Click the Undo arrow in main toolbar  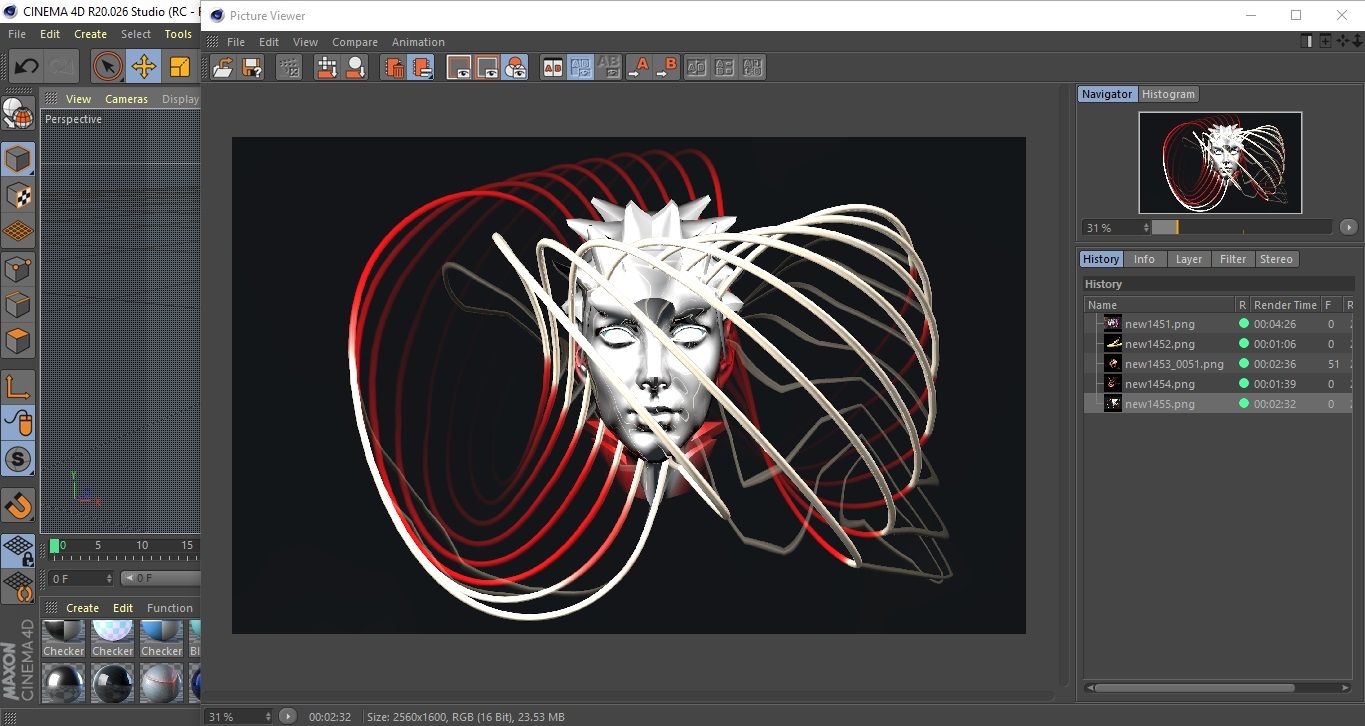[26, 67]
